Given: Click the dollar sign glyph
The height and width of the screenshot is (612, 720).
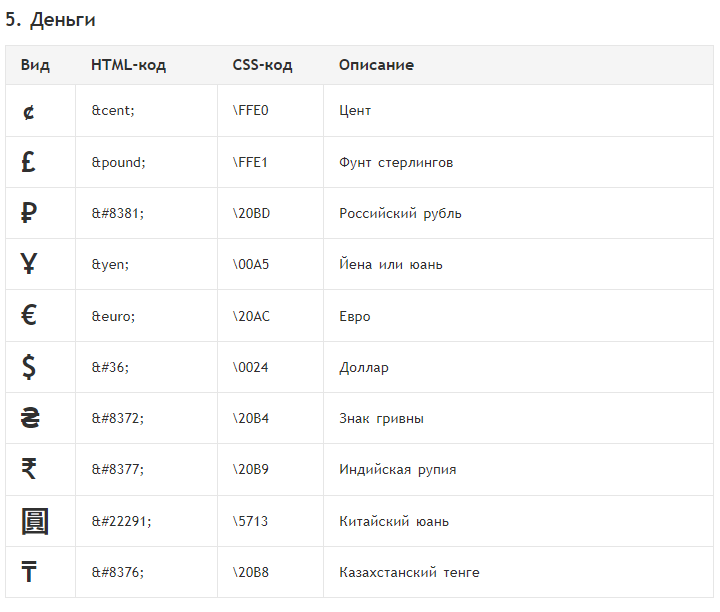Looking at the screenshot, I should tap(28, 367).
